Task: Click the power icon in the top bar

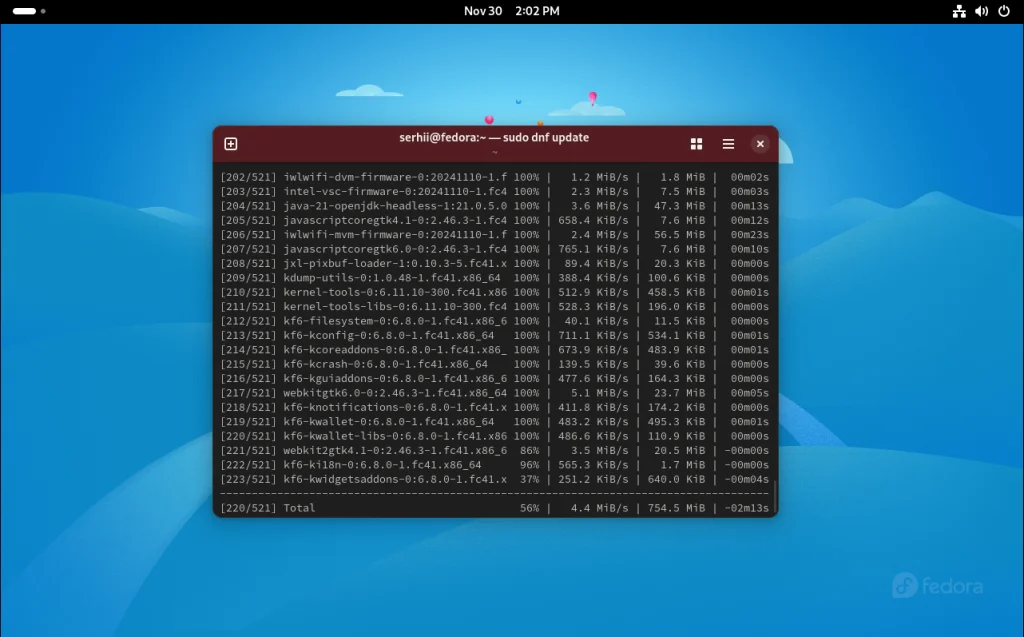Action: [1005, 11]
